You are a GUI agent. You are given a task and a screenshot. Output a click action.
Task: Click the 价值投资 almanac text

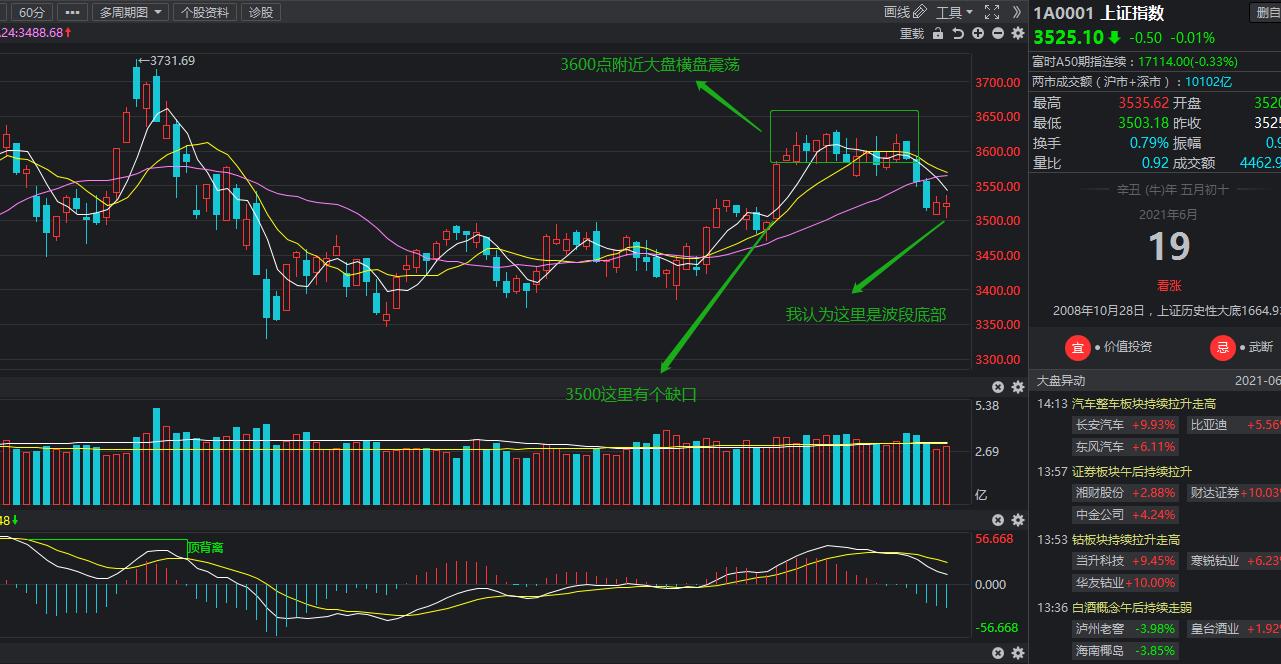(x=1128, y=347)
